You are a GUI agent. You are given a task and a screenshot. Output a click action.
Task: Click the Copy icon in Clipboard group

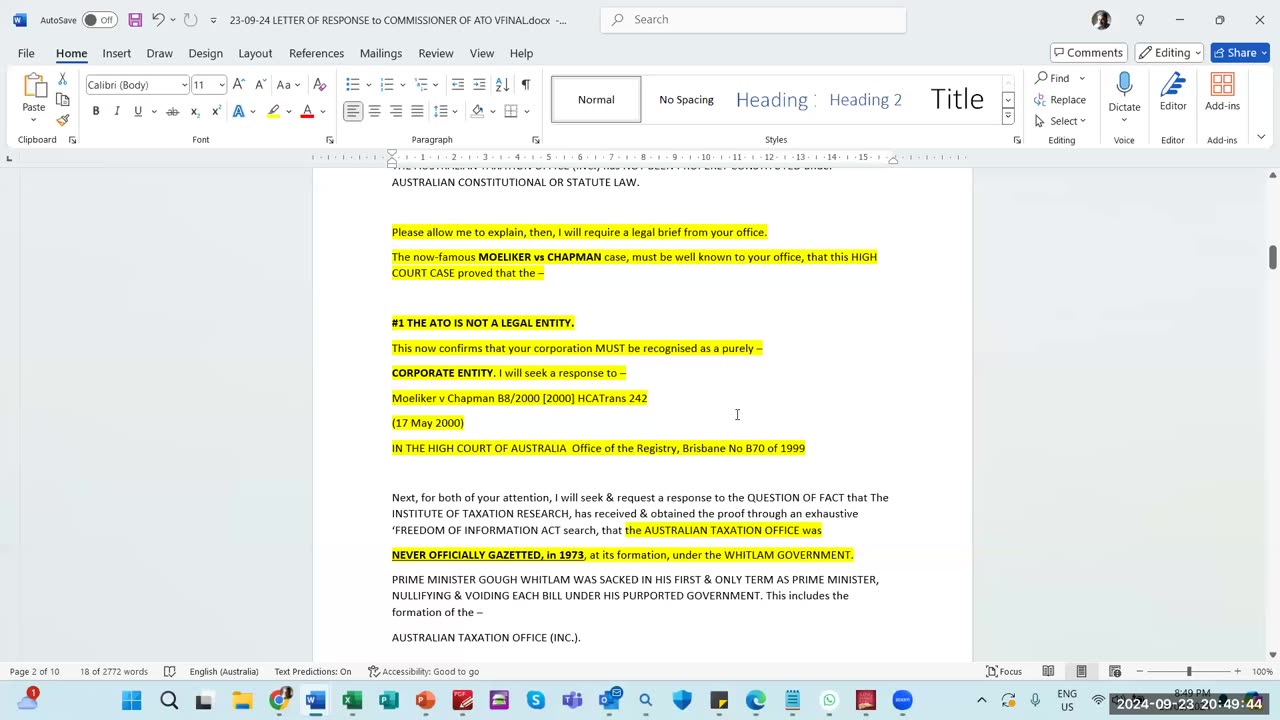[63, 100]
